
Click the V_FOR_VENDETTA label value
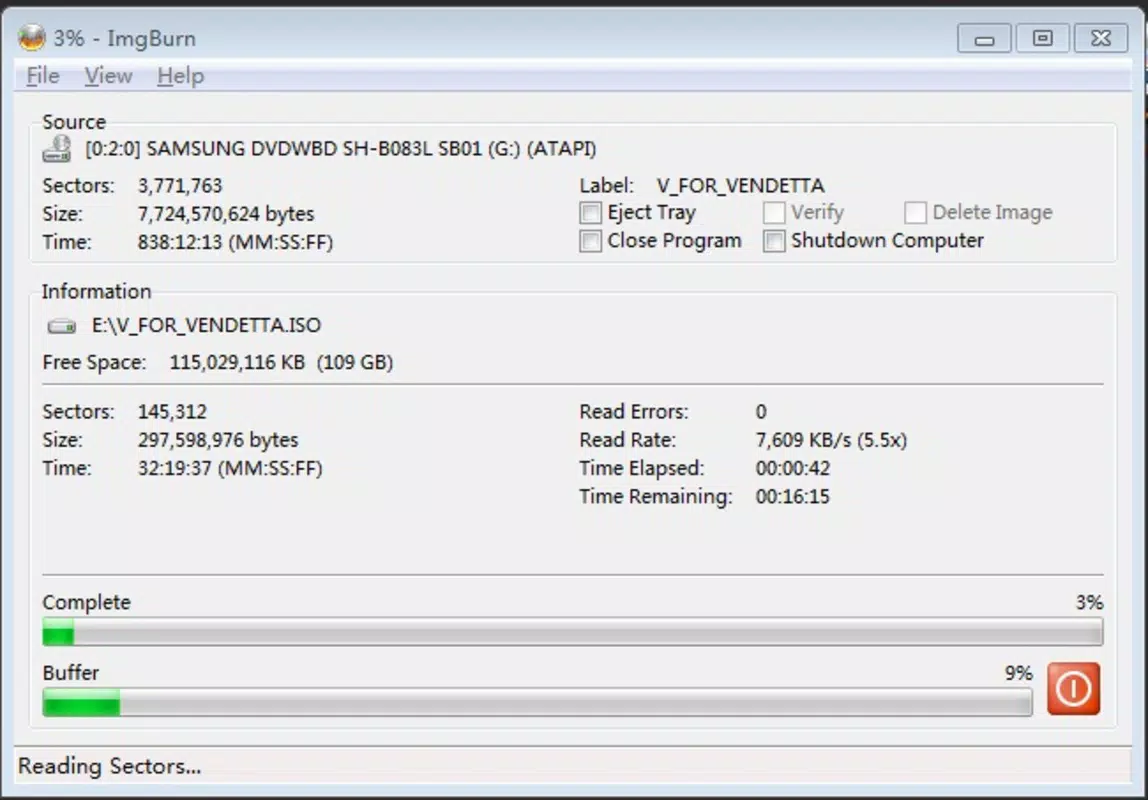tap(740, 186)
